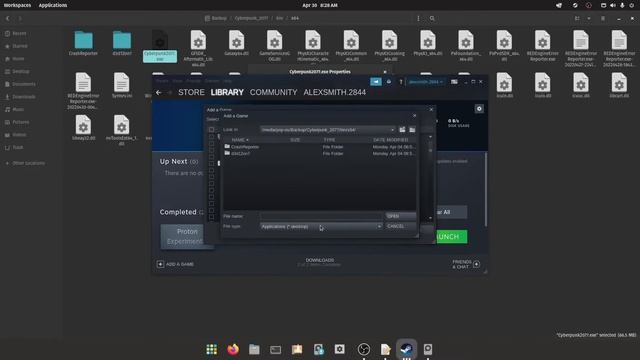Go back using Steam's back arrow
The width and height of the screenshot is (640, 360).
click(158, 93)
